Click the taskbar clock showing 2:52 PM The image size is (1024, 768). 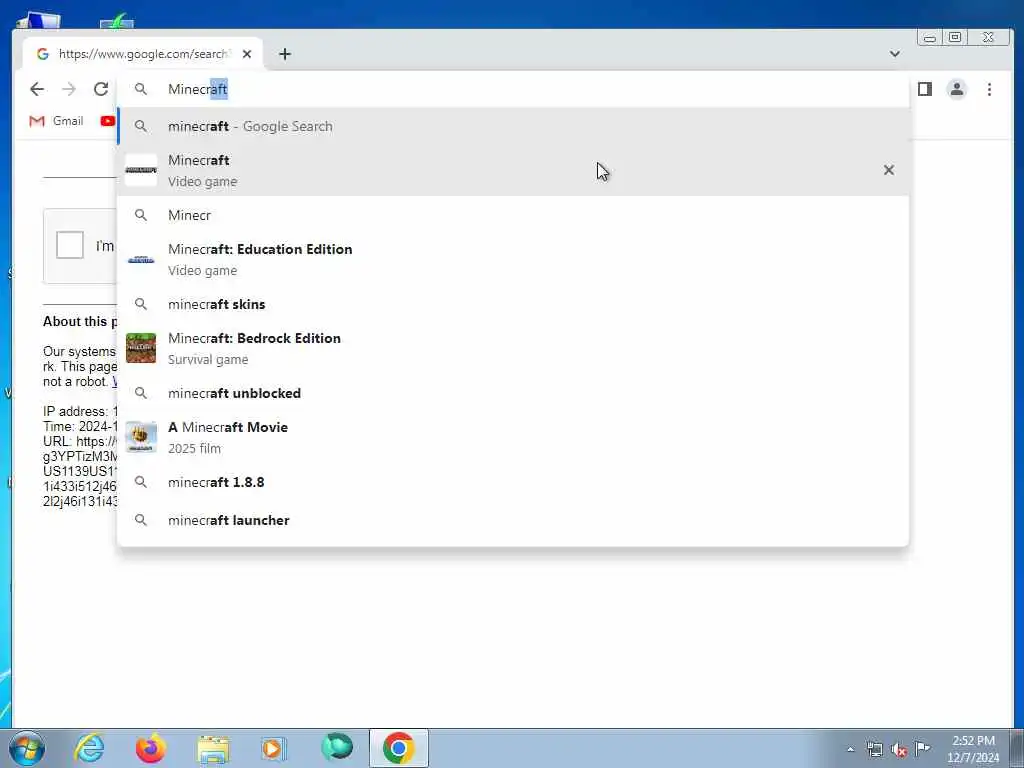[x=973, y=749]
